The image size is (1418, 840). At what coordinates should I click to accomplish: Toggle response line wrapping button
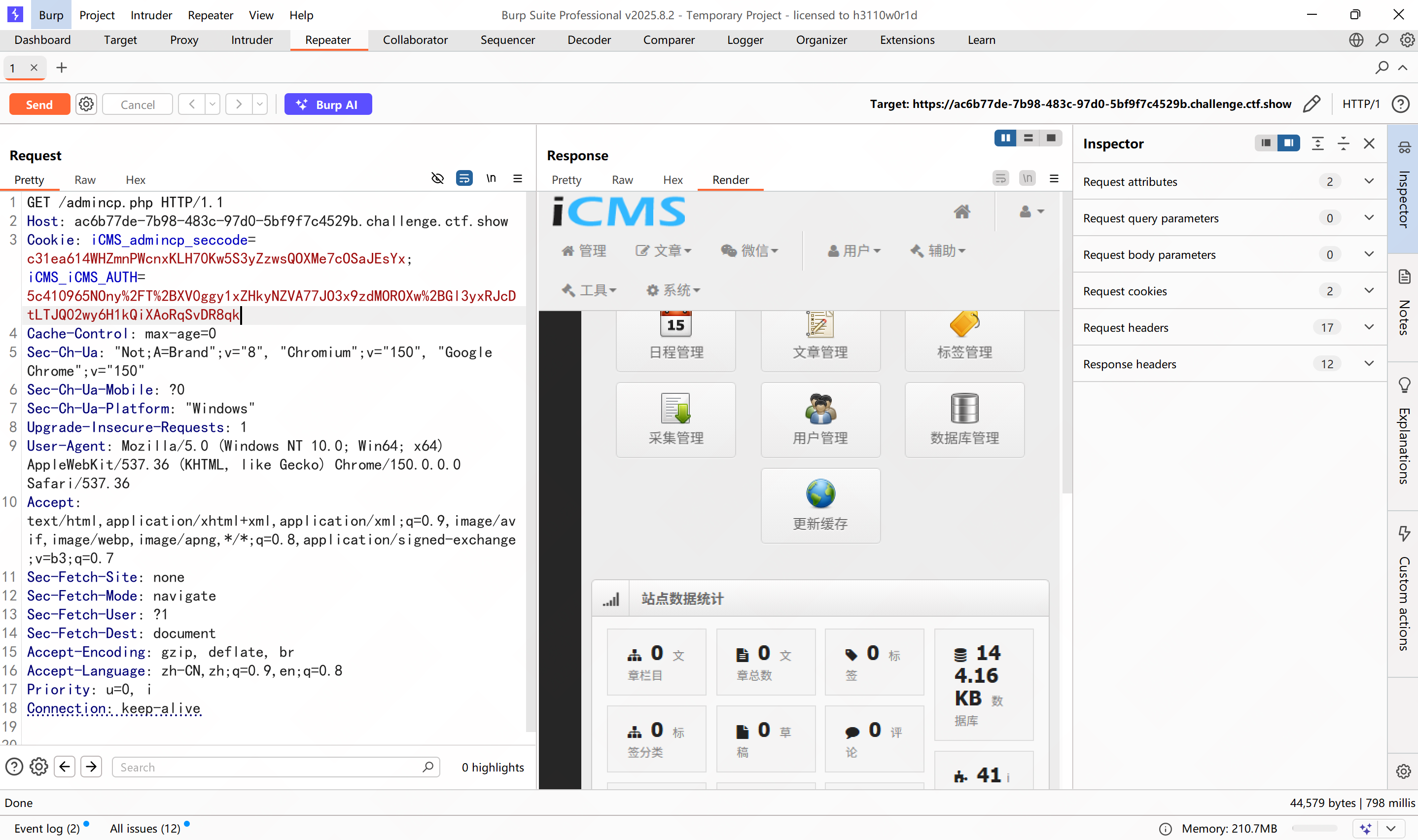(x=1001, y=179)
